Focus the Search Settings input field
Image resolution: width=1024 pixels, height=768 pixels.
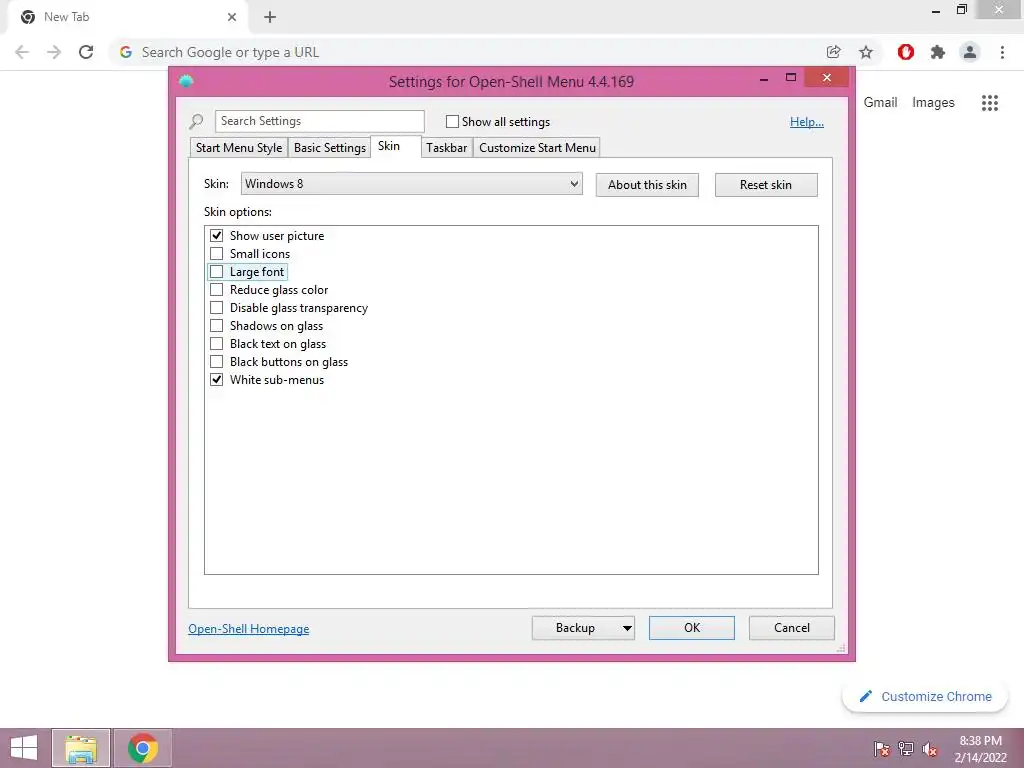point(319,121)
